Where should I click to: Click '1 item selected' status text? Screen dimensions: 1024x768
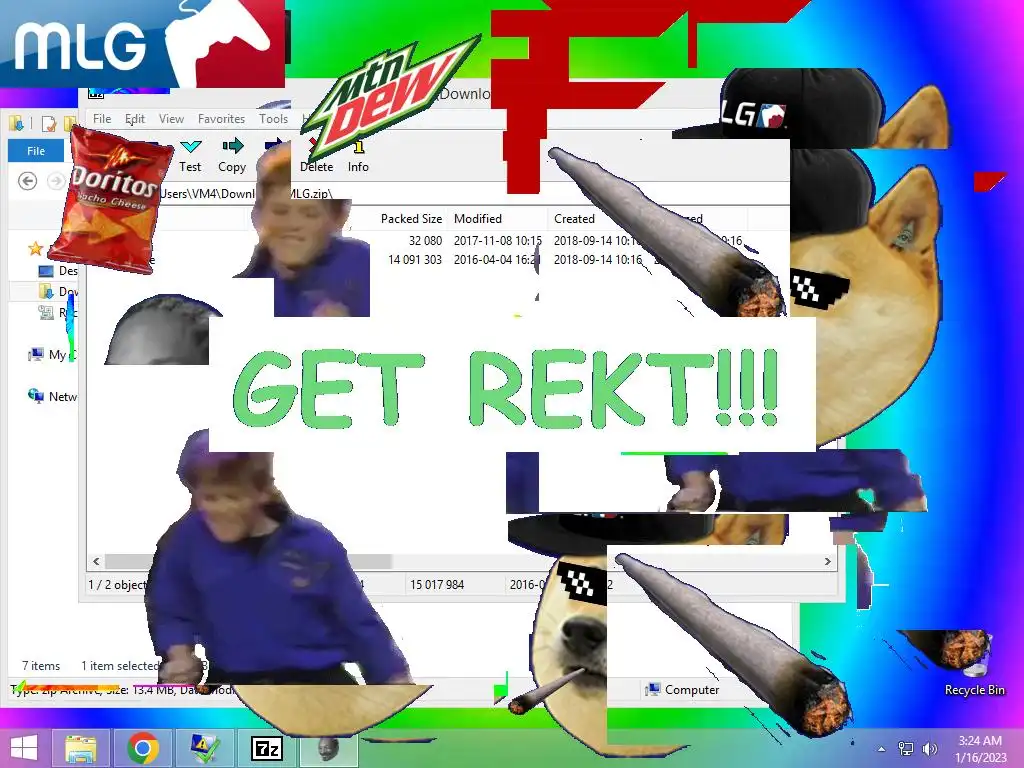point(120,665)
